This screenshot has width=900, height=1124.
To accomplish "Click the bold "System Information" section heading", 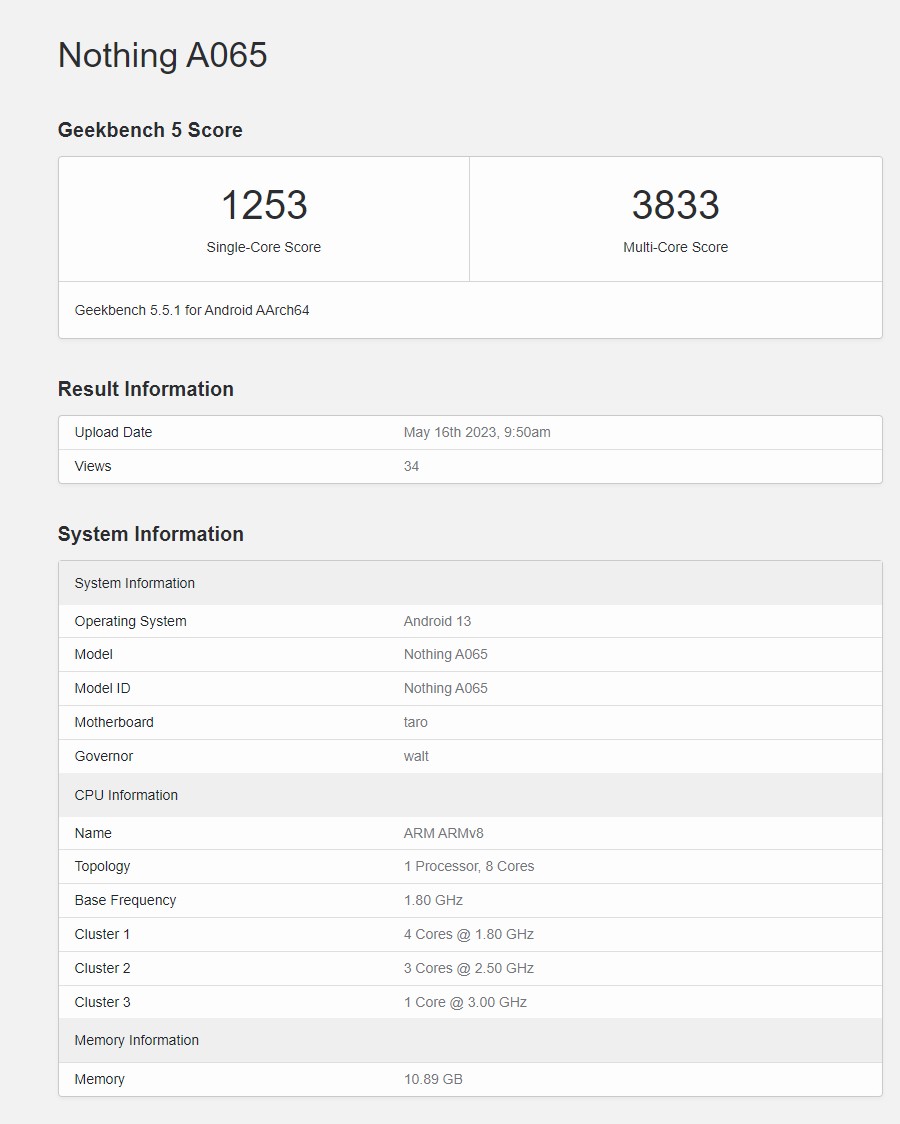I will pos(151,534).
